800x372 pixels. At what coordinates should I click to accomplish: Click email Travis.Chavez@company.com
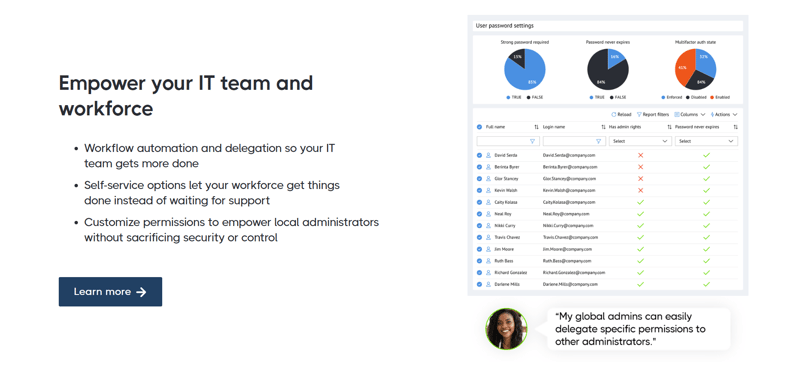(x=570, y=237)
